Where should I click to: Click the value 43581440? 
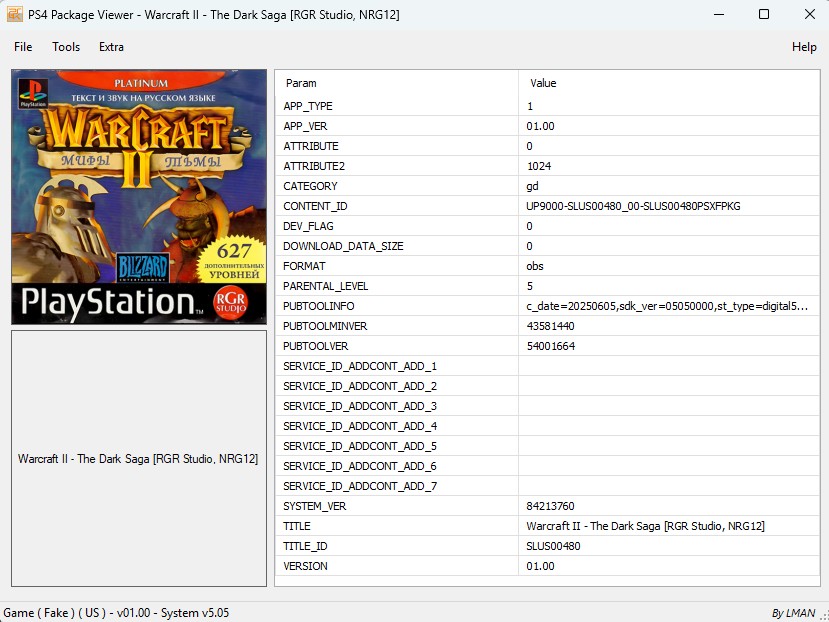550,326
